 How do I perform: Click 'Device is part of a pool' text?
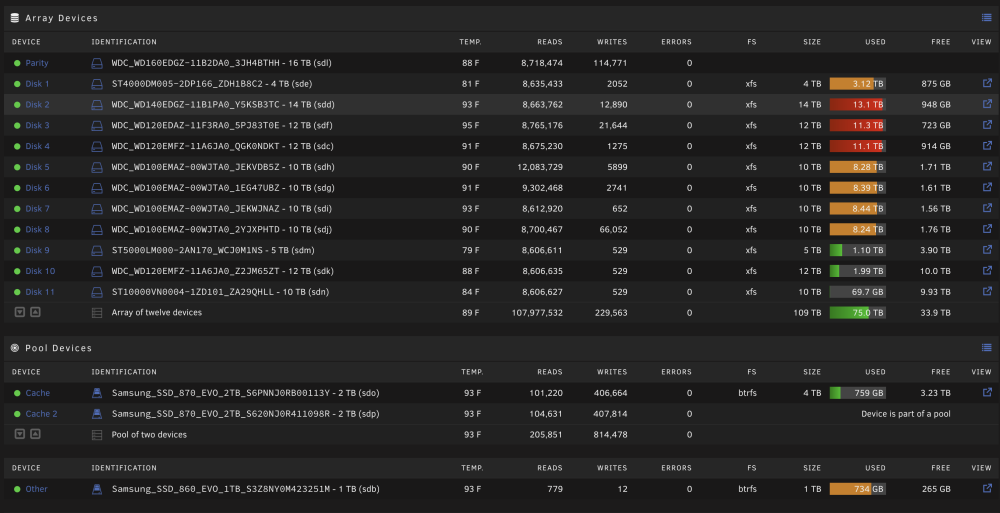click(x=906, y=414)
